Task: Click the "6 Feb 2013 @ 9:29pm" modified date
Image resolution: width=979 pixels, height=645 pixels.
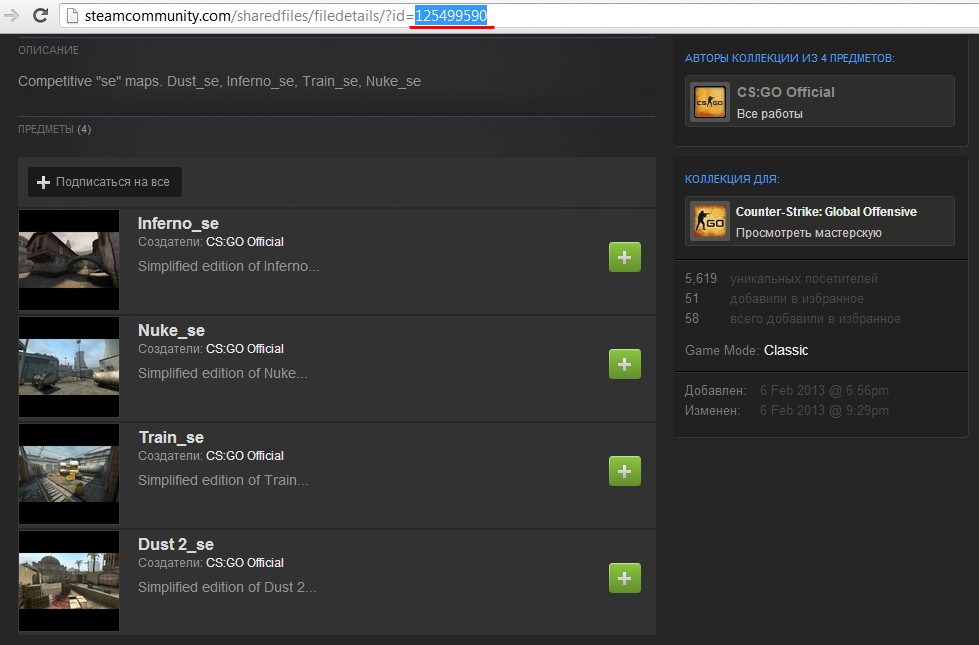Action: pos(824,410)
